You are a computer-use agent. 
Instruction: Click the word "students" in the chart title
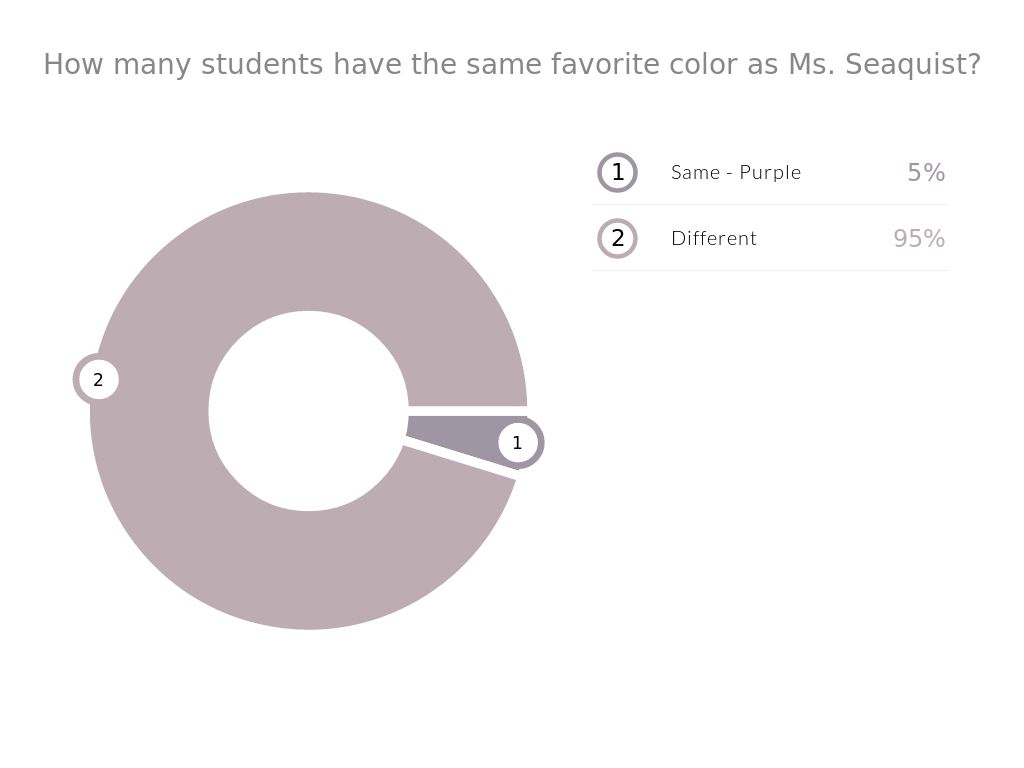(x=262, y=65)
